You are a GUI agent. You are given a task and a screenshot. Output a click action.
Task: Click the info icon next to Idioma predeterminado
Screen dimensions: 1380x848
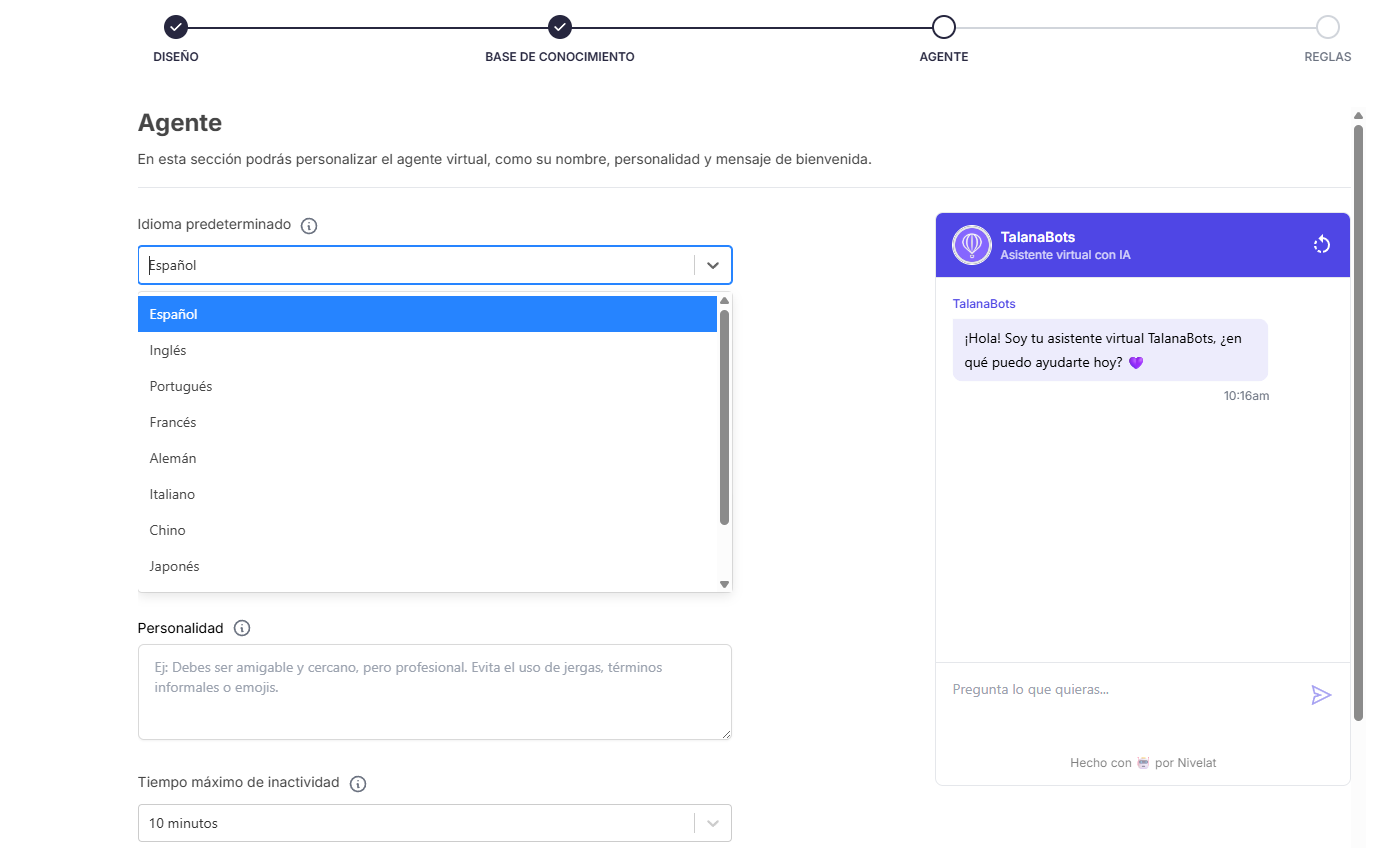[x=308, y=225]
